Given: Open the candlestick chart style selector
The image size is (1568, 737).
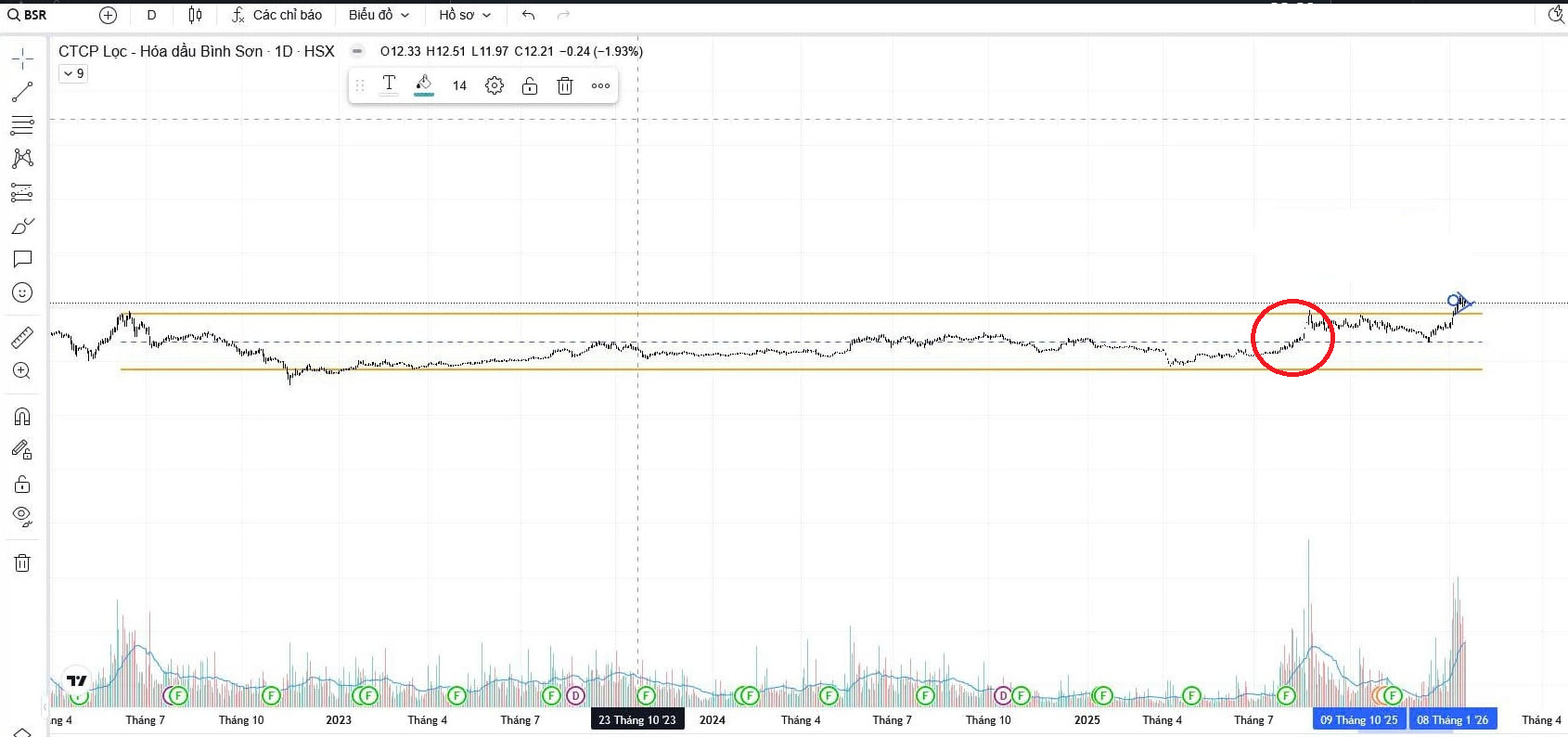Looking at the screenshot, I should (195, 15).
